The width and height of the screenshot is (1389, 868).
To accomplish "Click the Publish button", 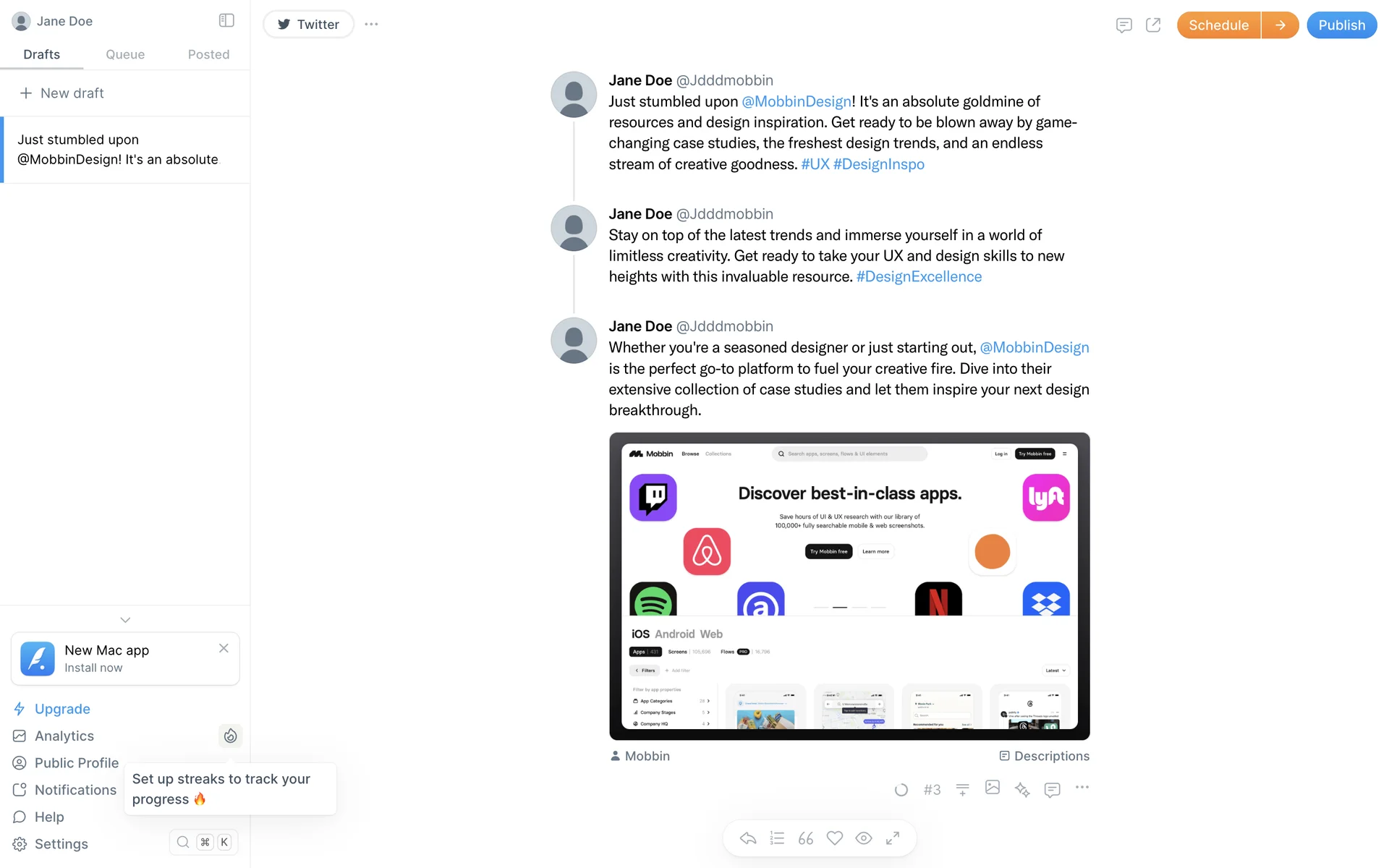I will click(x=1341, y=25).
